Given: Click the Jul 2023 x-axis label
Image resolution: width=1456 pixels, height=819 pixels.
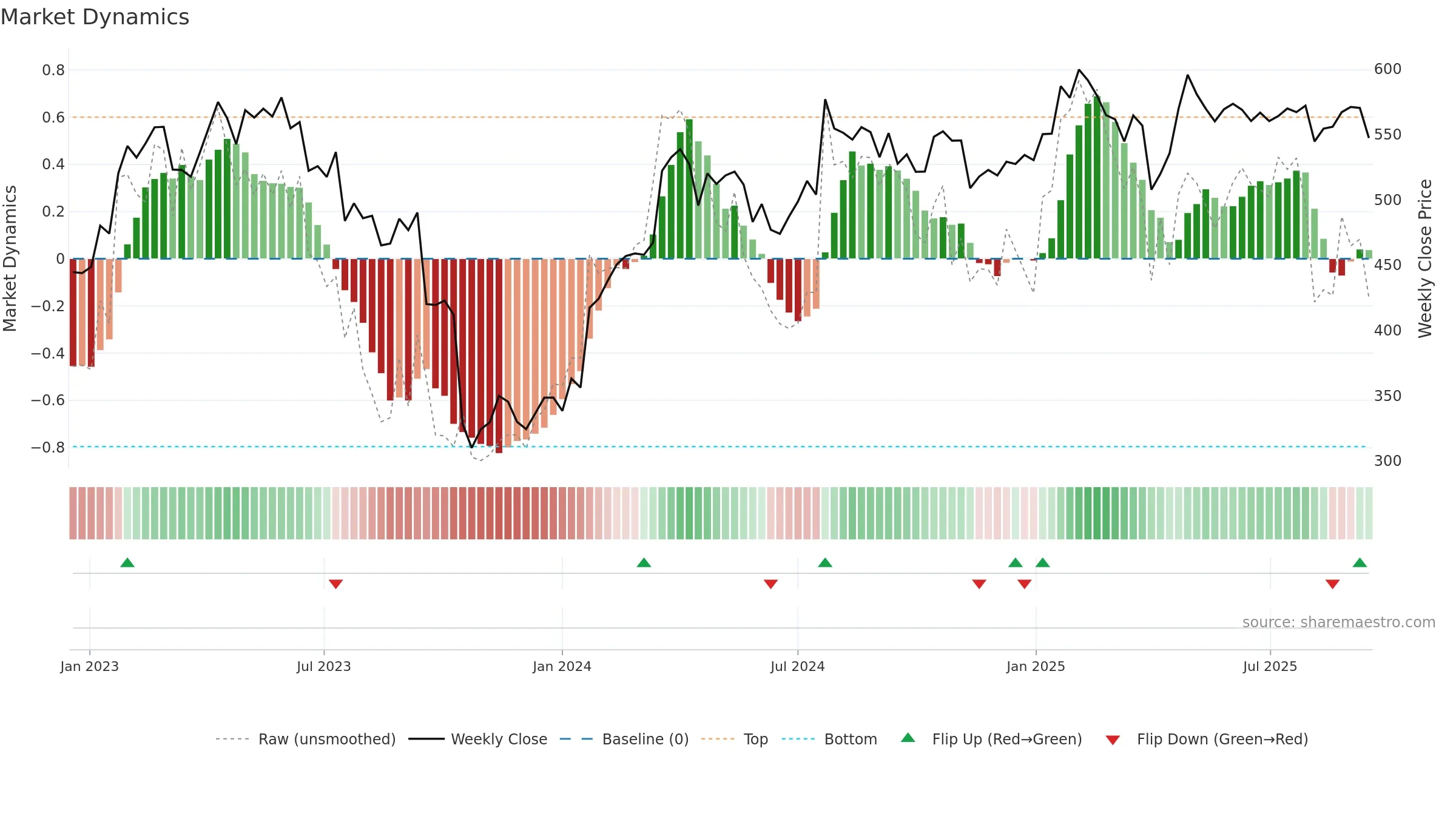Looking at the screenshot, I should coord(324,666).
